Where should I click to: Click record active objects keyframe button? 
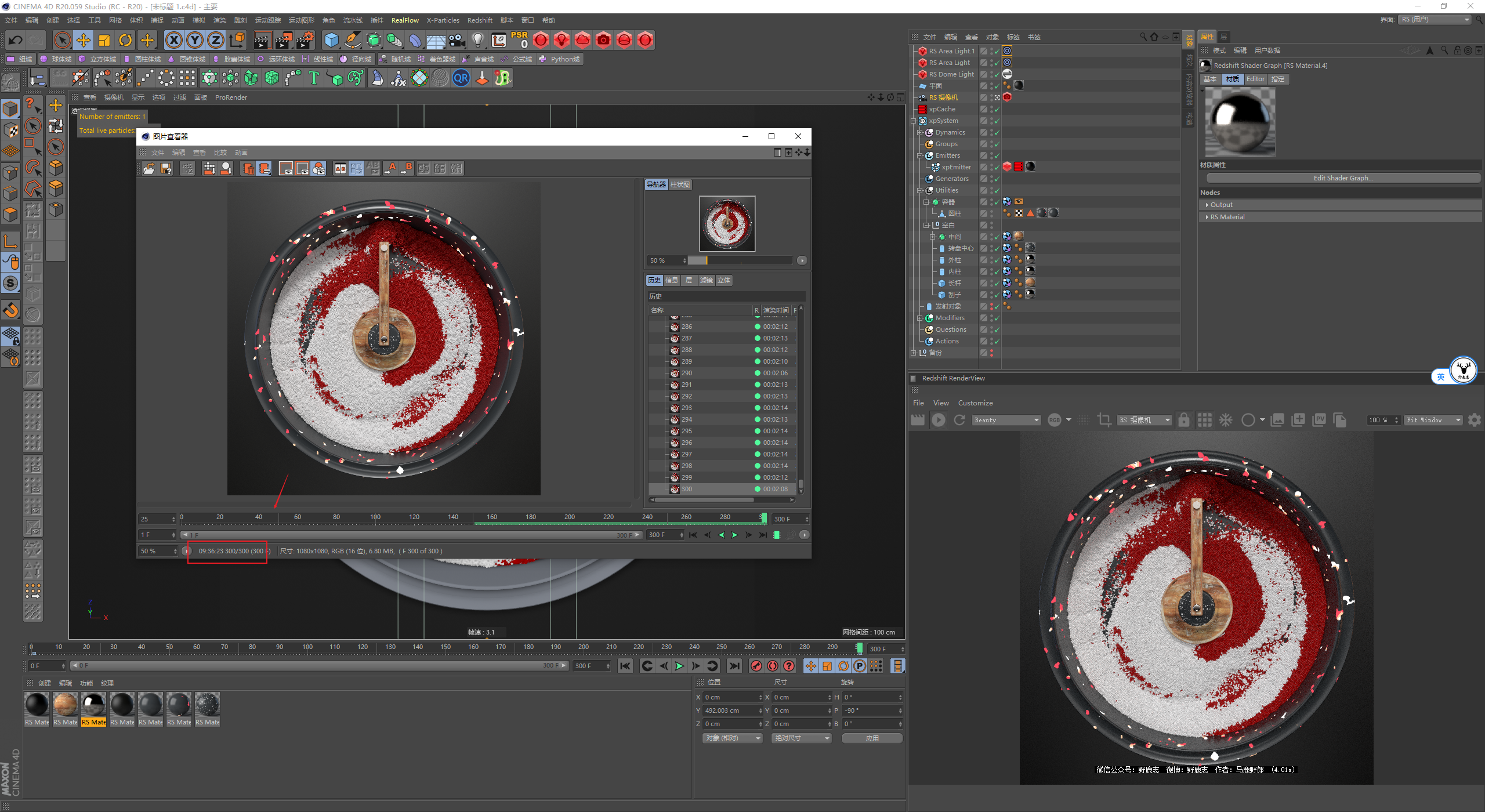point(756,666)
